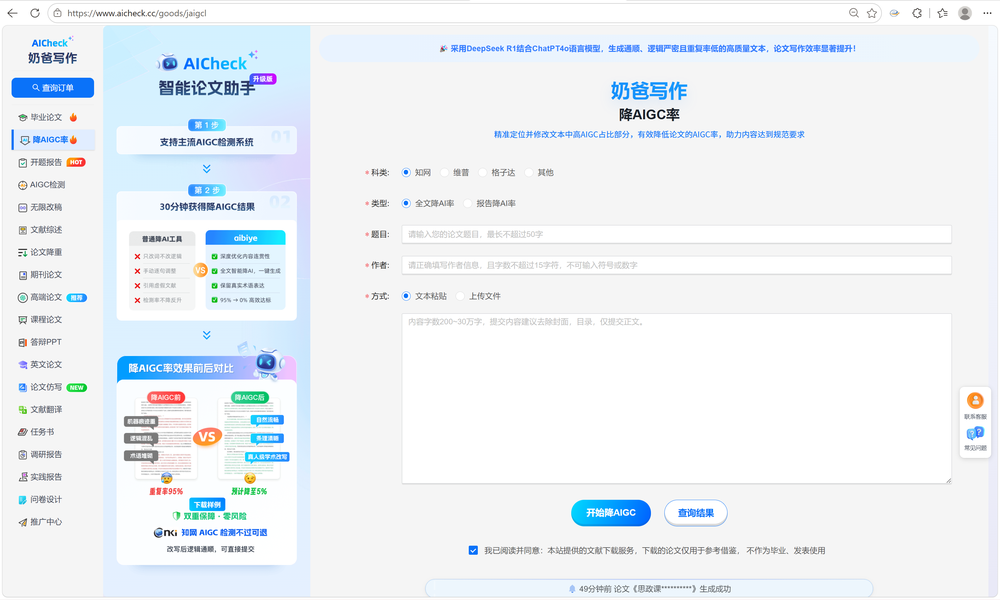Open the user profile avatar
The image size is (1000, 600).
[965, 13]
